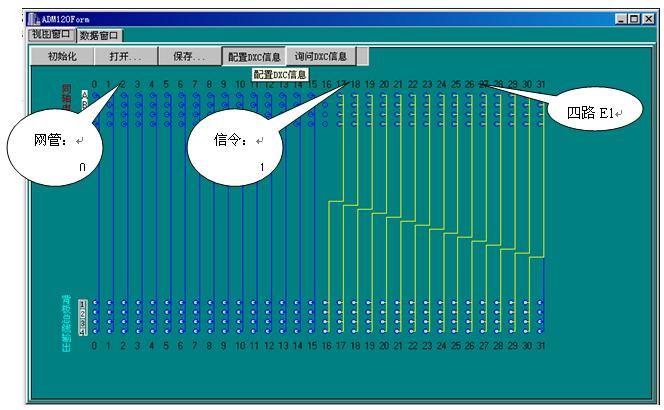Image resolution: width=664 pixels, height=410 pixels.
Task: Open the 数据窗口 tab
Action: (101, 35)
